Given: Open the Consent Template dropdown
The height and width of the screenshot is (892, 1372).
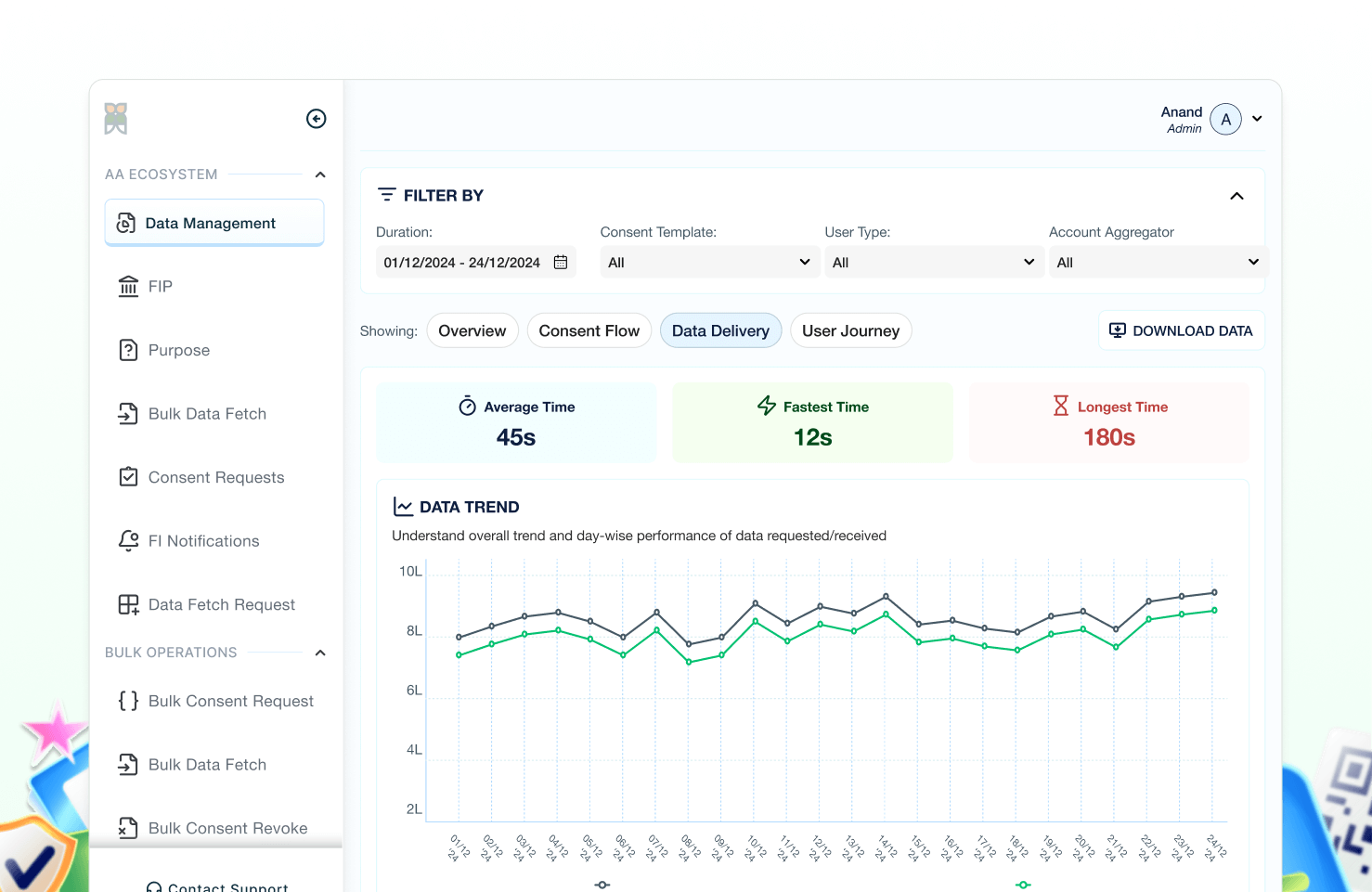Looking at the screenshot, I should tap(708, 263).
